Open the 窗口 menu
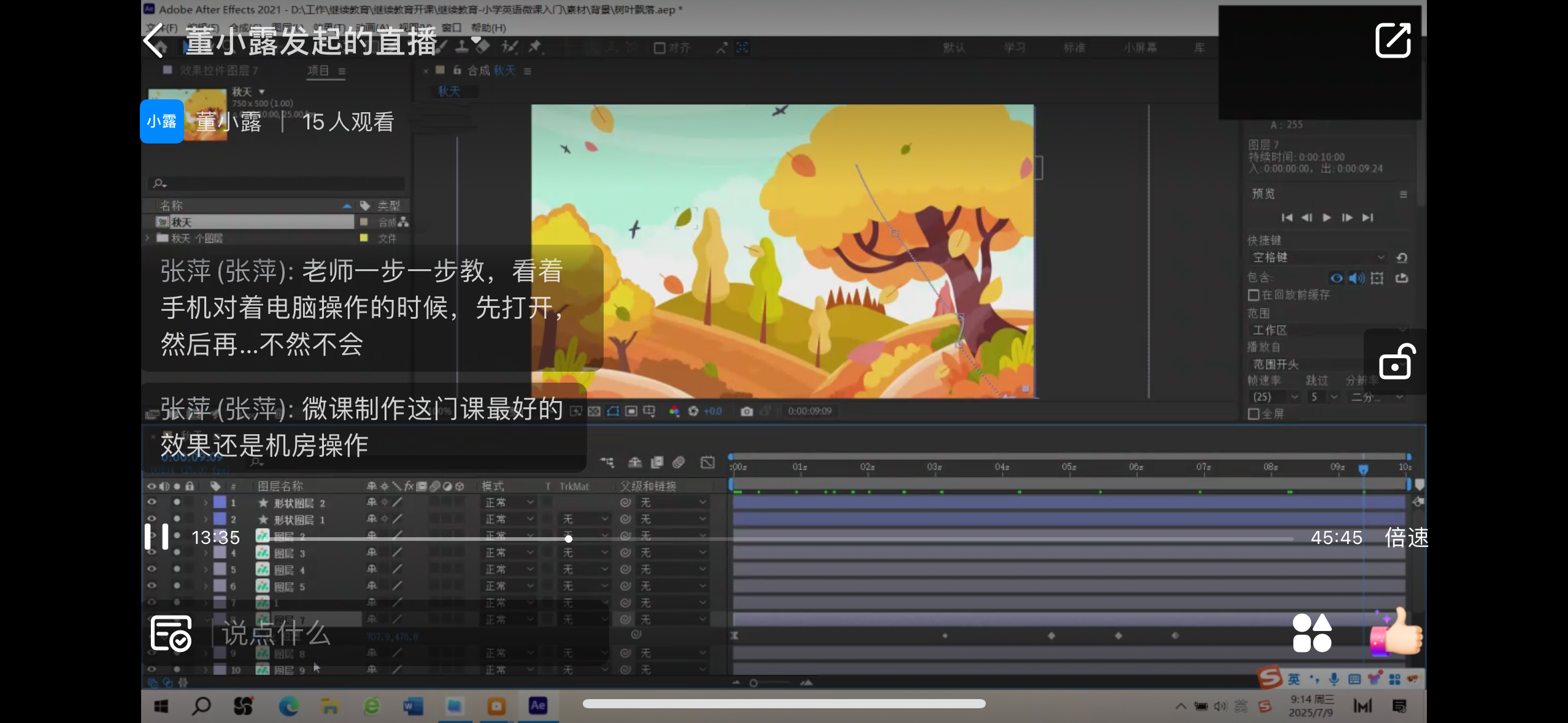The height and width of the screenshot is (723, 1568). [x=452, y=28]
